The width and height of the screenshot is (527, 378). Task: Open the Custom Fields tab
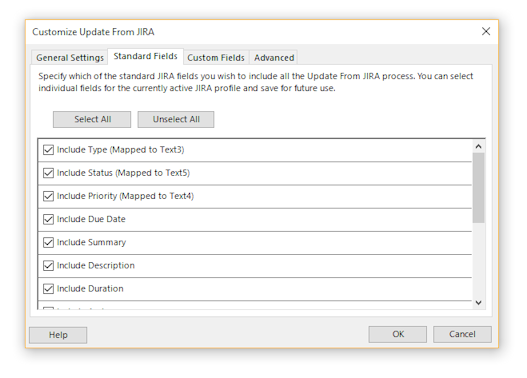pos(216,58)
